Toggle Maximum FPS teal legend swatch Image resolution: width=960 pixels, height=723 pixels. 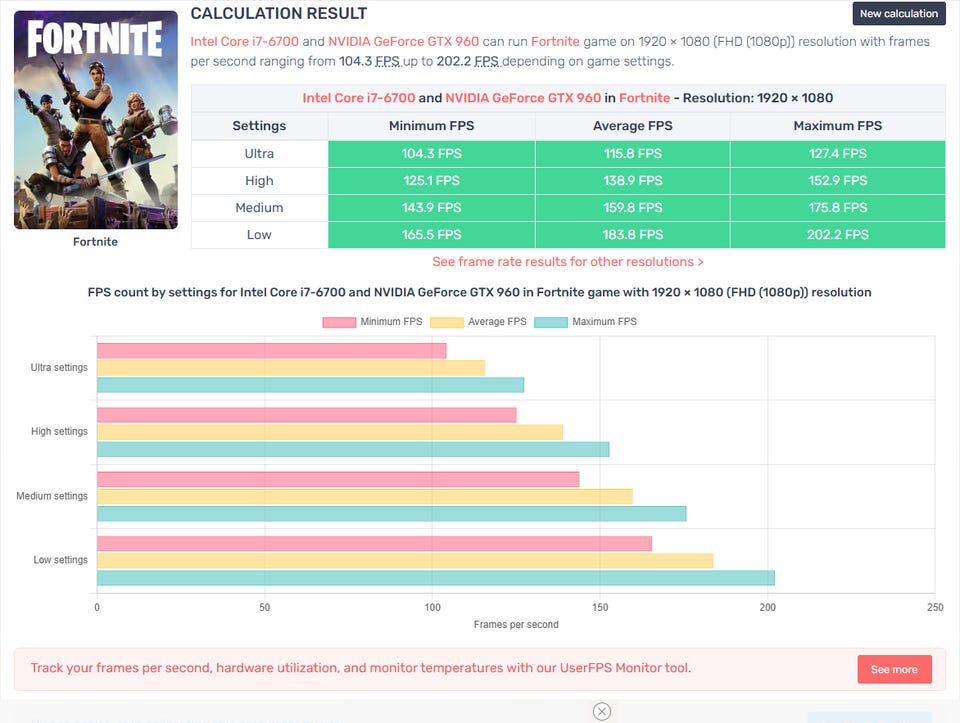(551, 322)
